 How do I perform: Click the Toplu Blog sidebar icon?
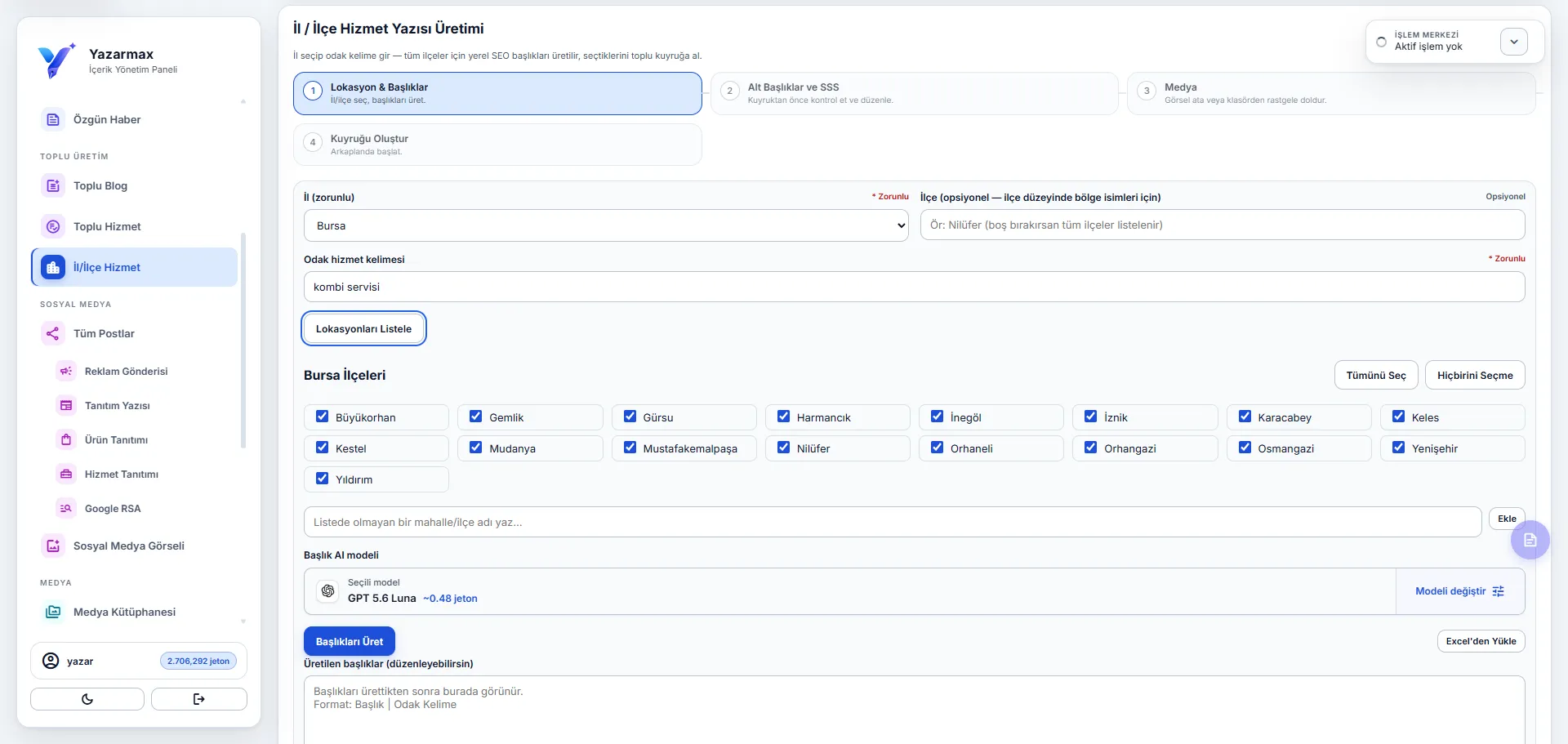pyautogui.click(x=53, y=185)
